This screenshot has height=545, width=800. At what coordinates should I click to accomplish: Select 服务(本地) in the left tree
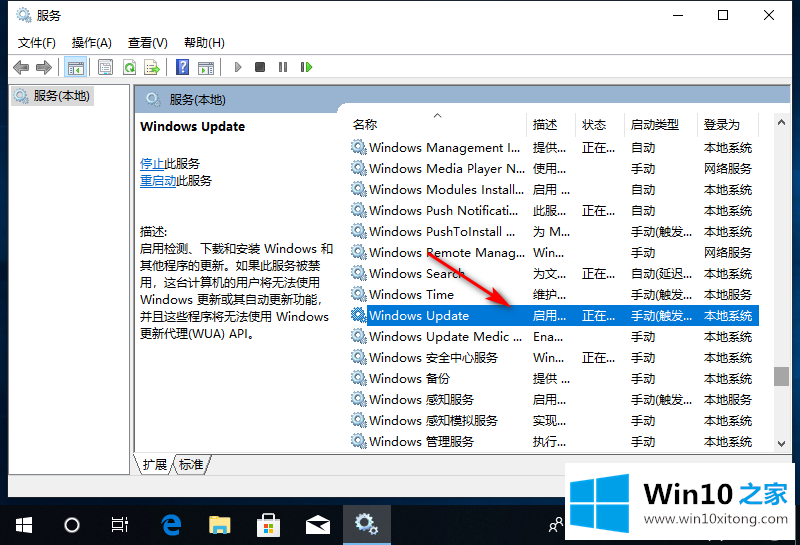[x=53, y=95]
